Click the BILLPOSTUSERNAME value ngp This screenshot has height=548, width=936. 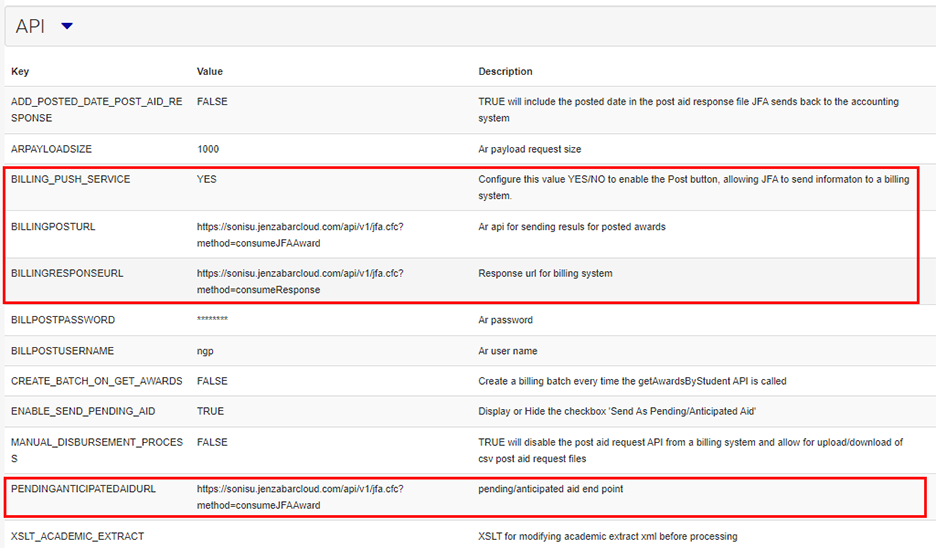tap(205, 351)
